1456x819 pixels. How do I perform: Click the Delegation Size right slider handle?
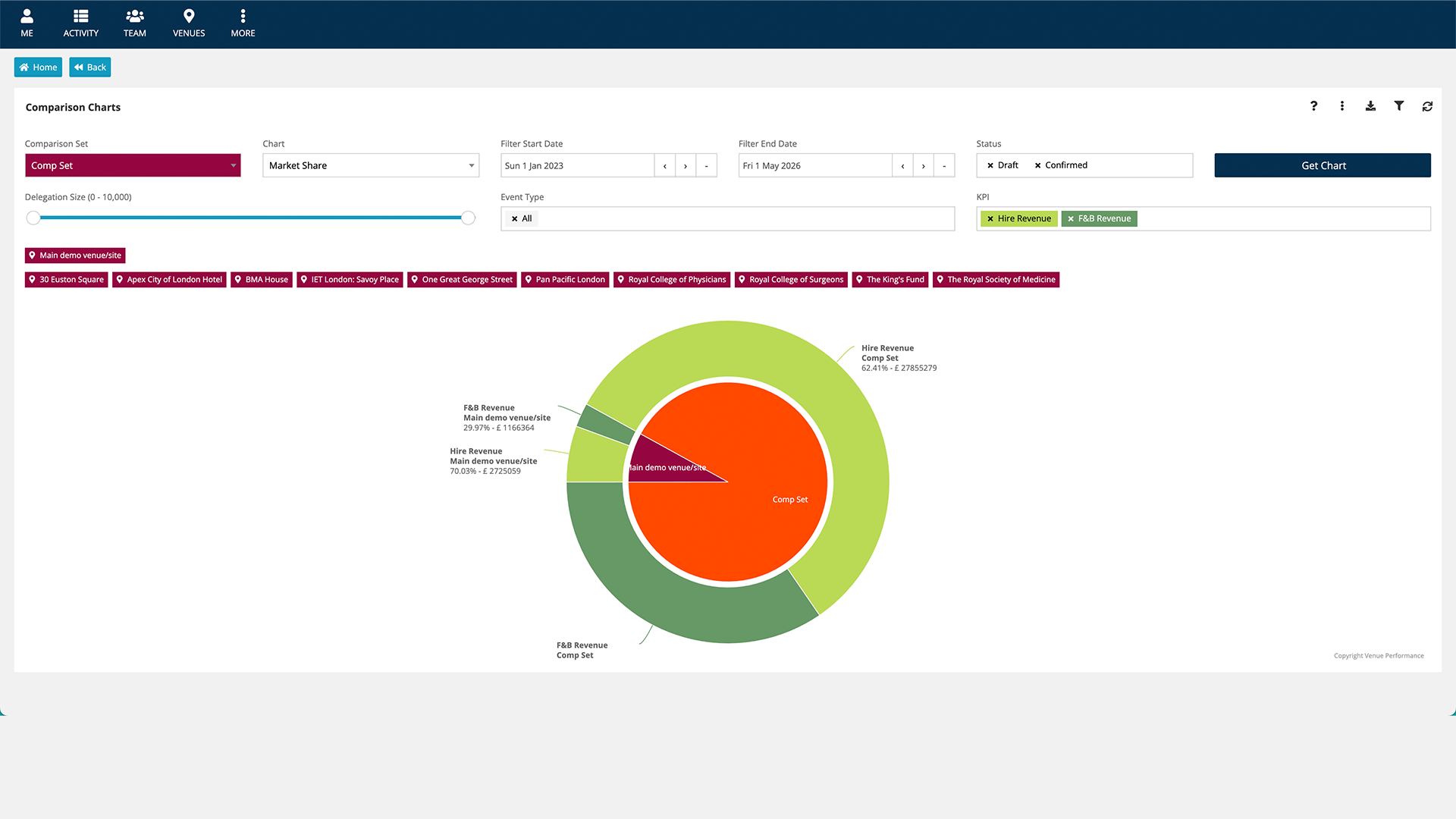(469, 218)
